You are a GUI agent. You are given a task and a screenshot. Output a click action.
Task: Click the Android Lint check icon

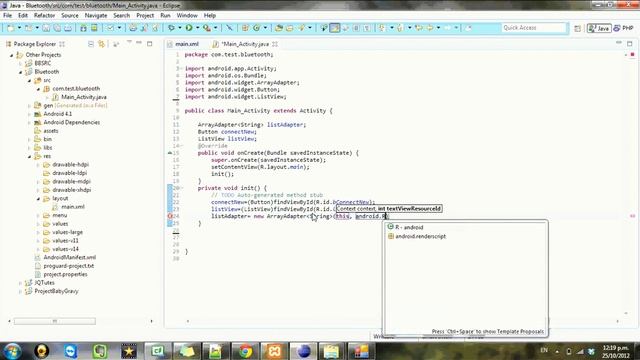[111, 28]
